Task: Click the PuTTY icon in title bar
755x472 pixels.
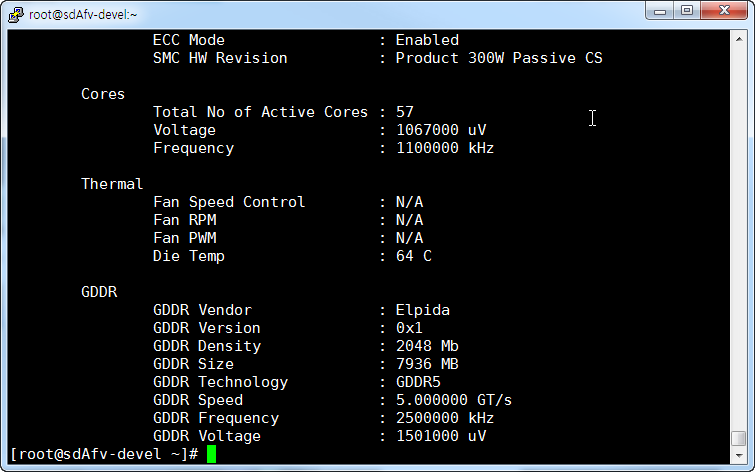Action: coord(16,14)
